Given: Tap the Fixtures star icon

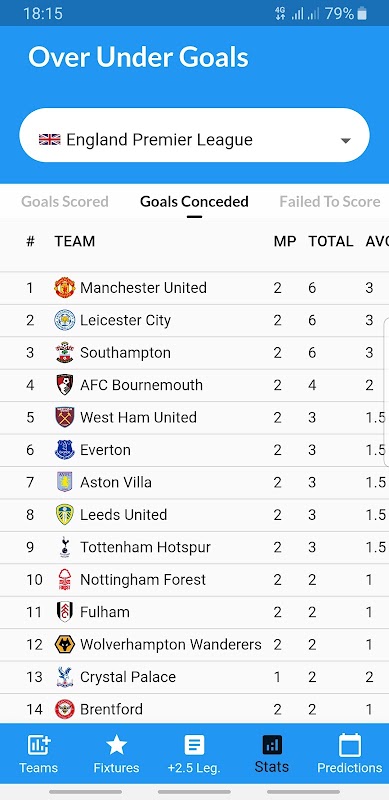Looking at the screenshot, I should tap(116, 745).
